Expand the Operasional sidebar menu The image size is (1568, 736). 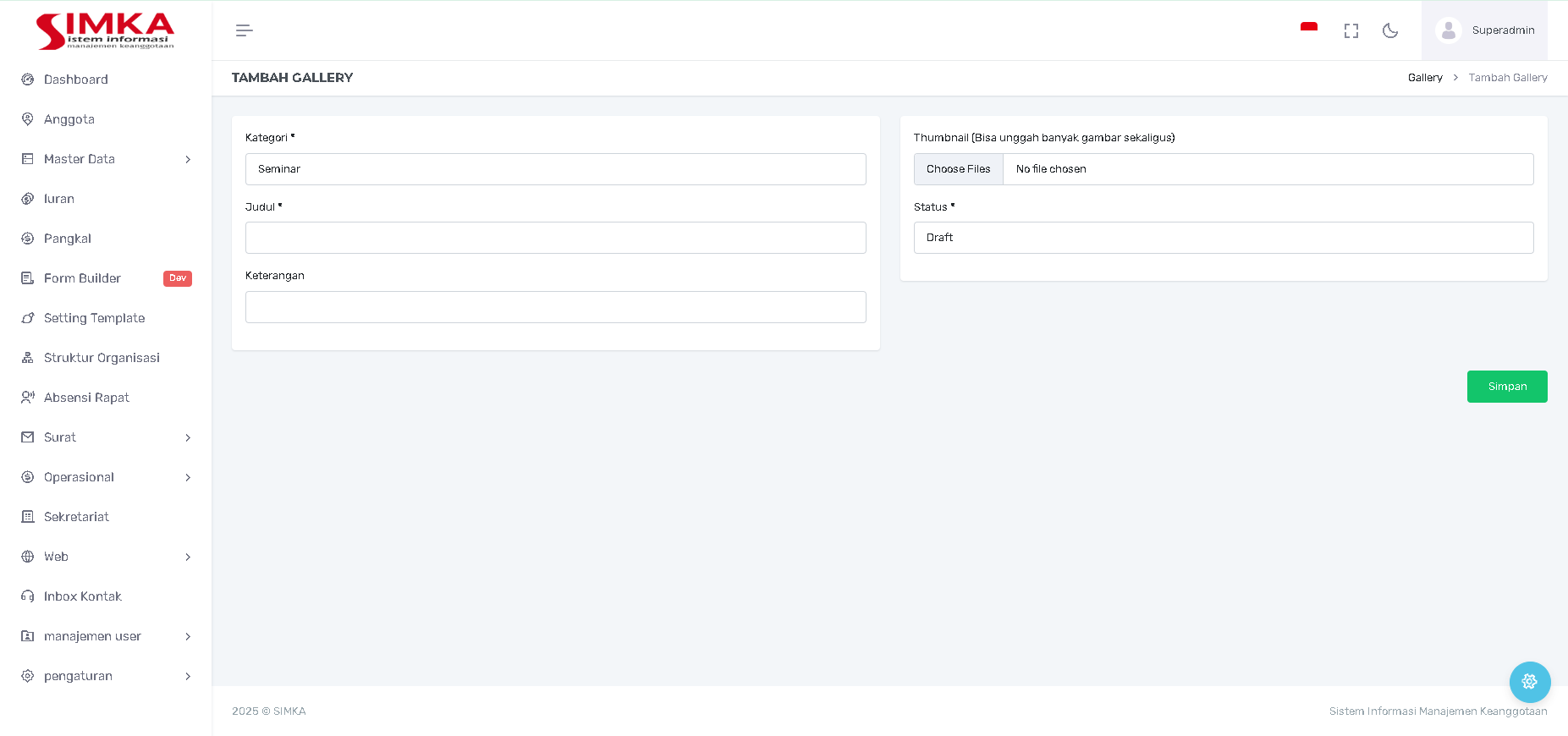pos(106,477)
